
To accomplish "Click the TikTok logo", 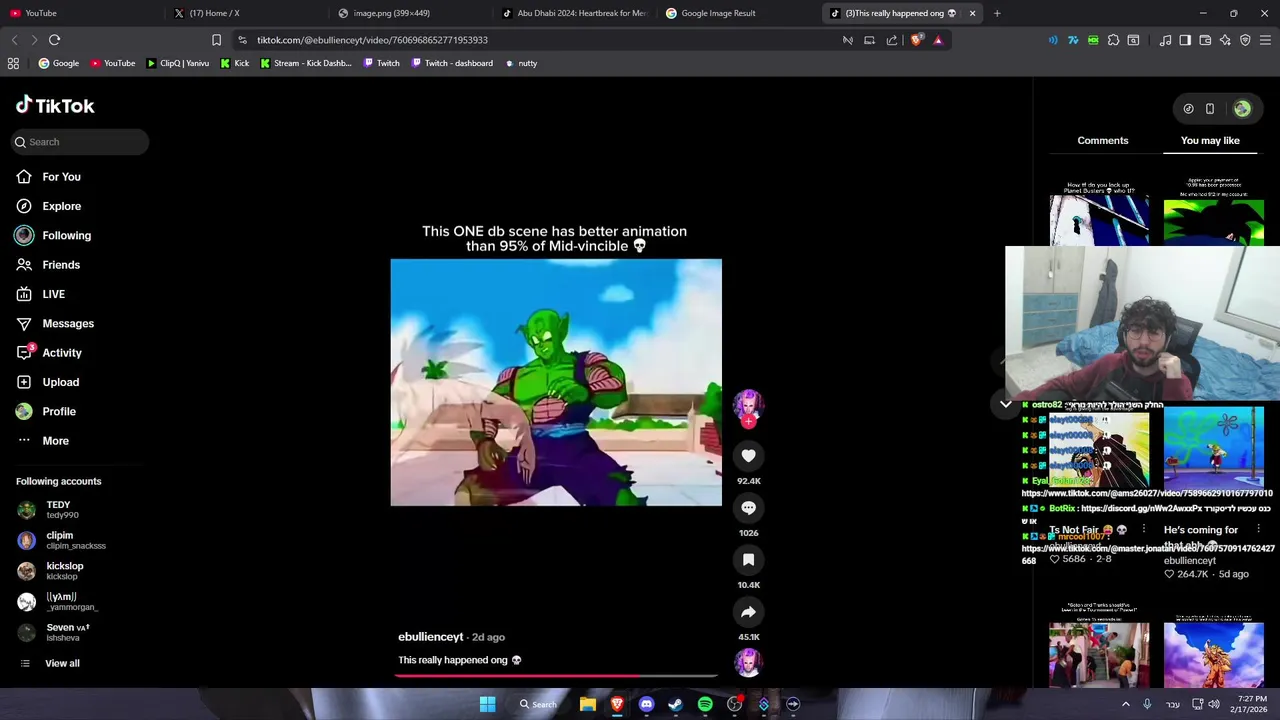I will pos(55,105).
